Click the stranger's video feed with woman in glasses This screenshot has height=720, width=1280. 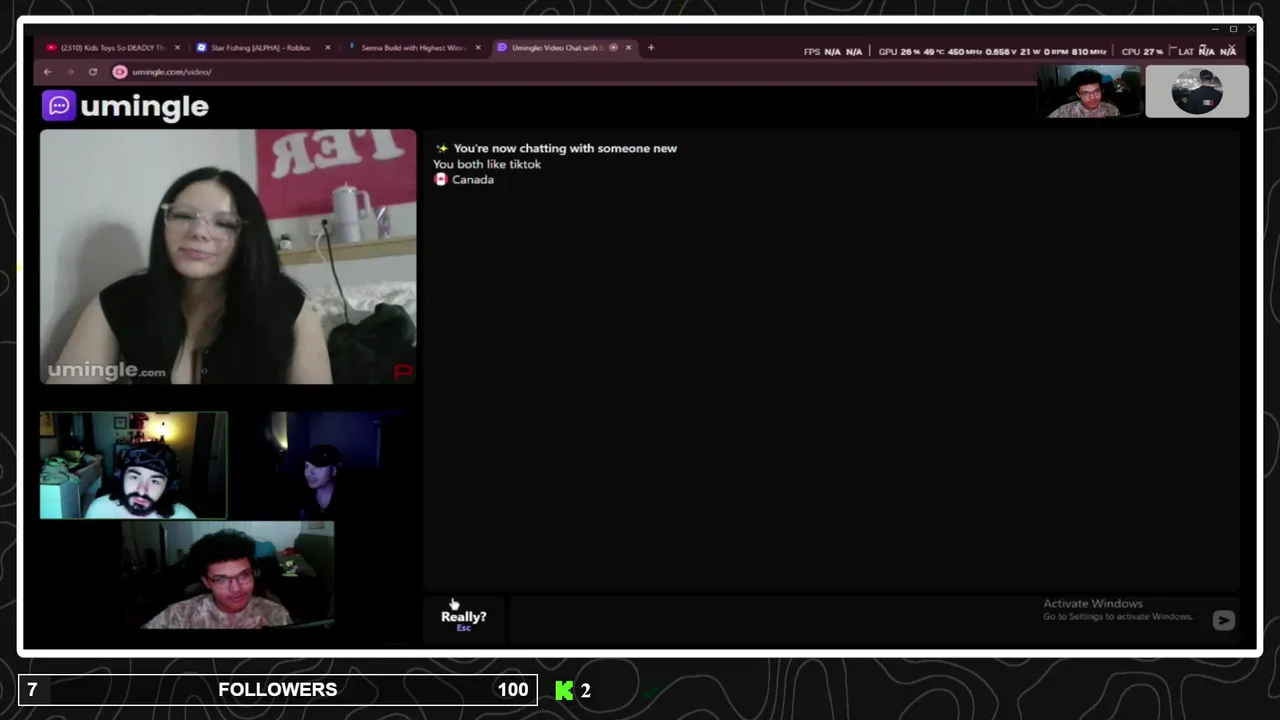tap(228, 257)
